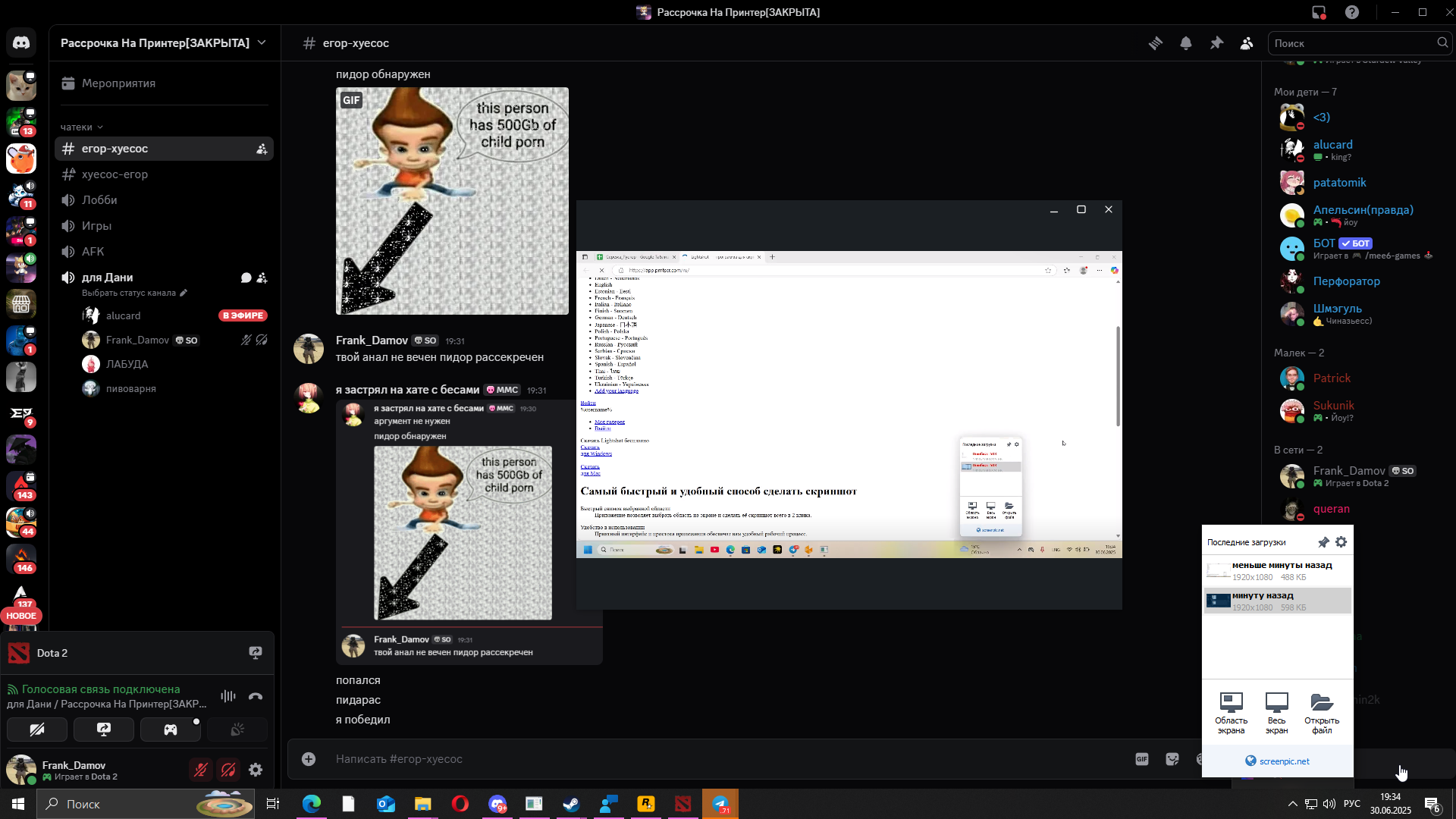Image resolution: width=1456 pixels, height=819 pixels.
Task: Open Перфоратор in member list
Action: 1359,281
